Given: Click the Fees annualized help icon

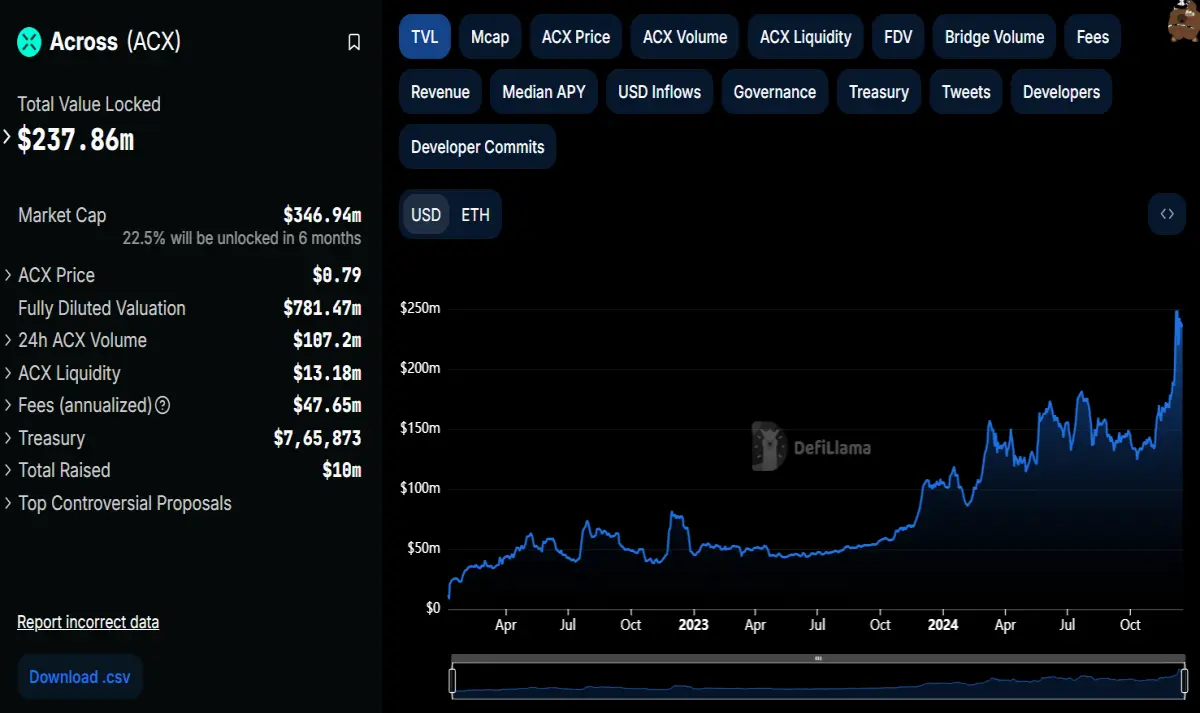Looking at the screenshot, I should tap(163, 406).
